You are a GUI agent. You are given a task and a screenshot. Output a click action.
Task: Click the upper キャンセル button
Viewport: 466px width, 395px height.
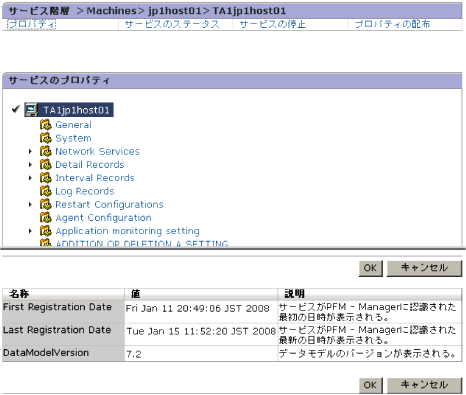424,268
